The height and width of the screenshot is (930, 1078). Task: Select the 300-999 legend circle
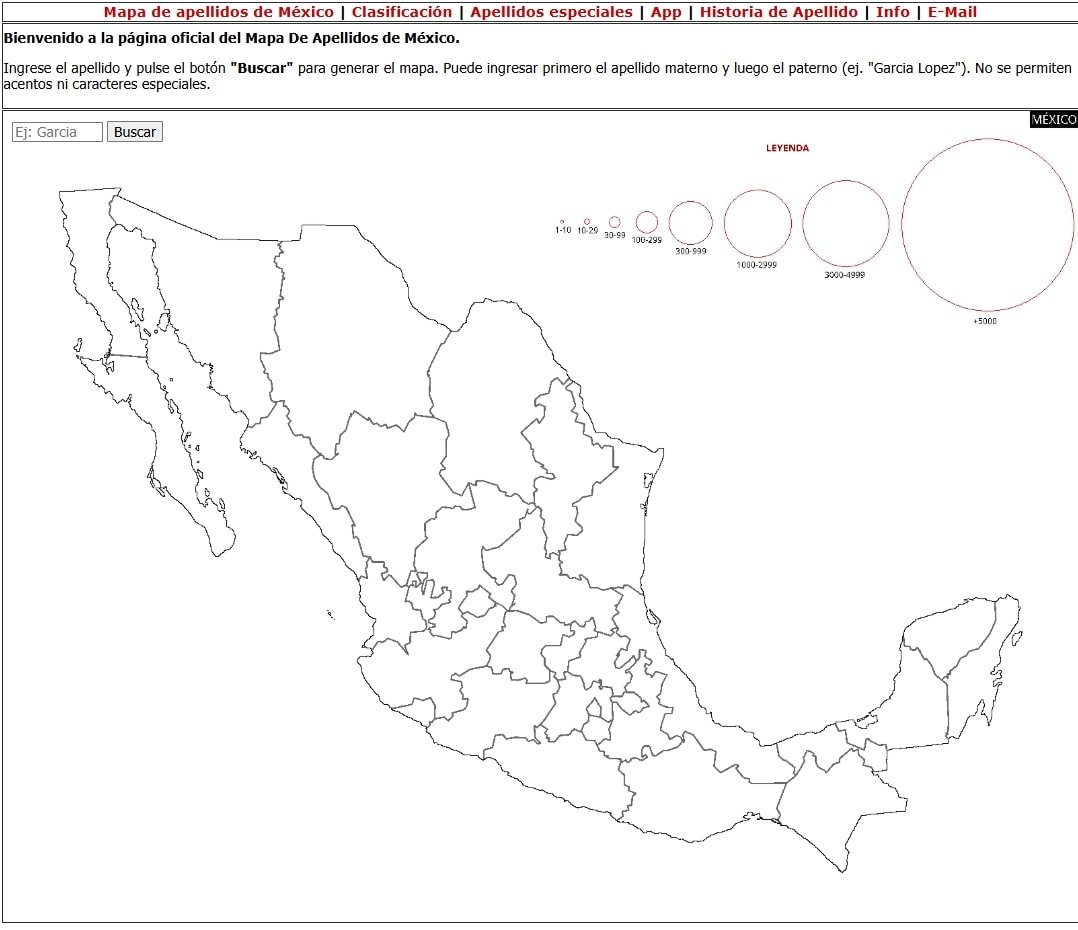coord(690,222)
